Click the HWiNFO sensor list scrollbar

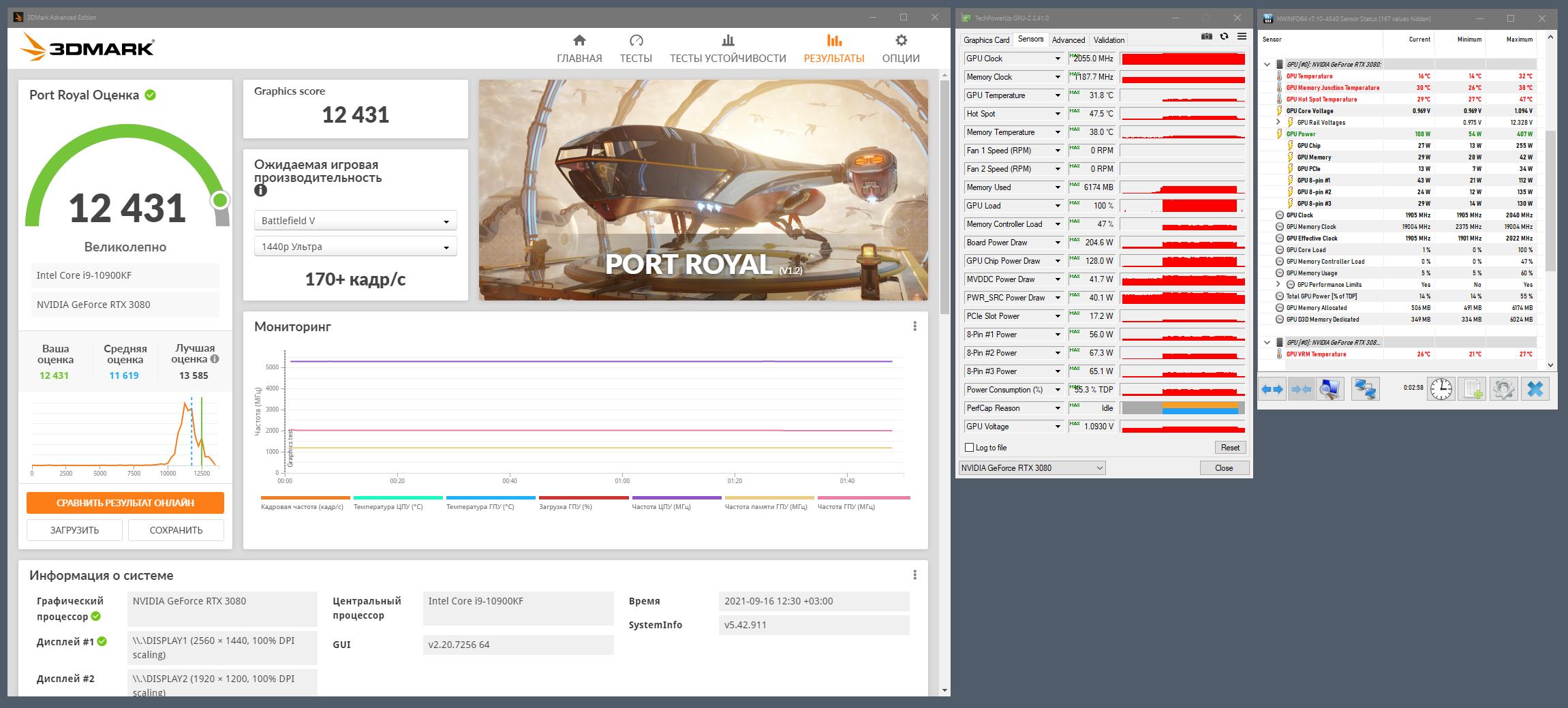click(x=1550, y=201)
